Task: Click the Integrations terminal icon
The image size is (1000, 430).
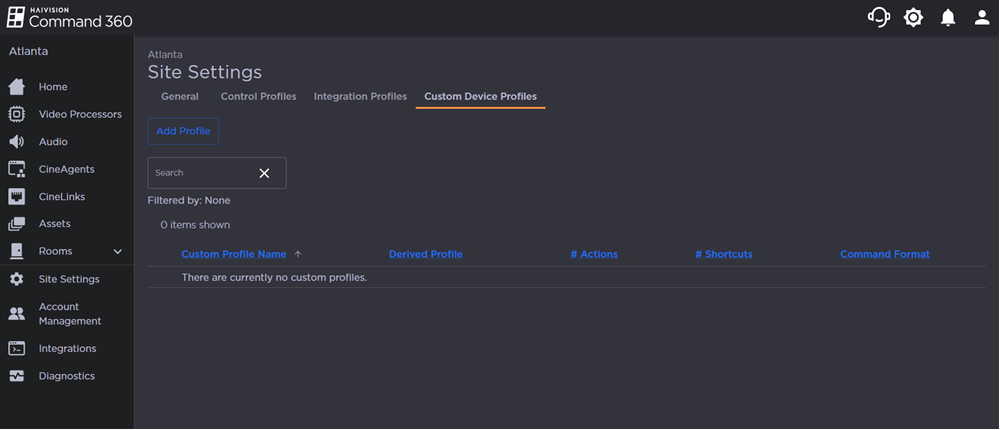Action: [x=17, y=348]
